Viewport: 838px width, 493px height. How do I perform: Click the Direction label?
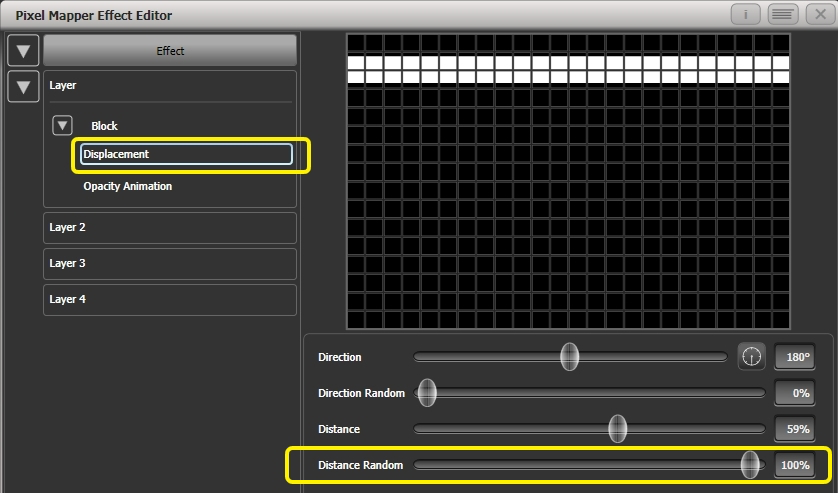(340, 357)
